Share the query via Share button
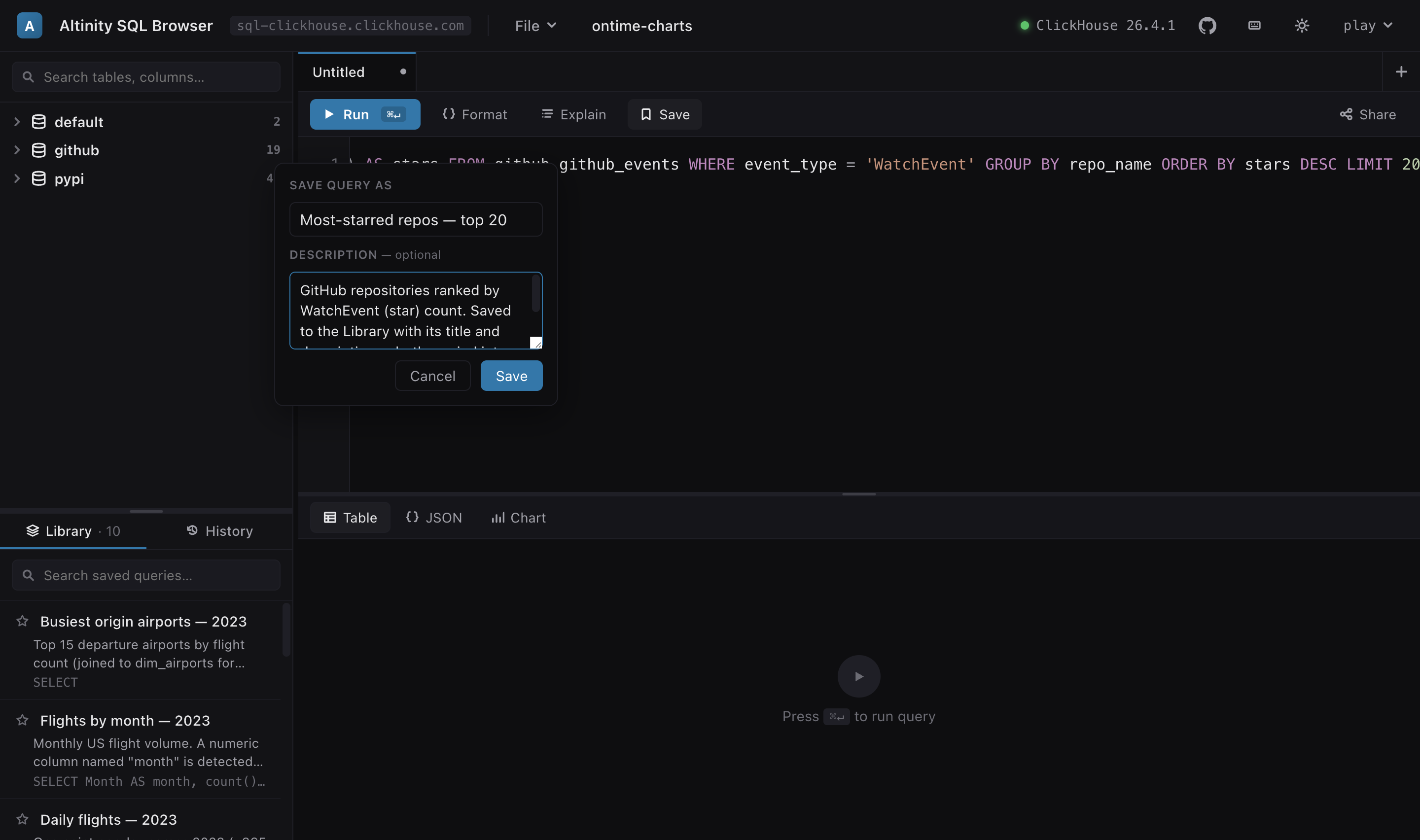1420x840 pixels. pyautogui.click(x=1367, y=114)
